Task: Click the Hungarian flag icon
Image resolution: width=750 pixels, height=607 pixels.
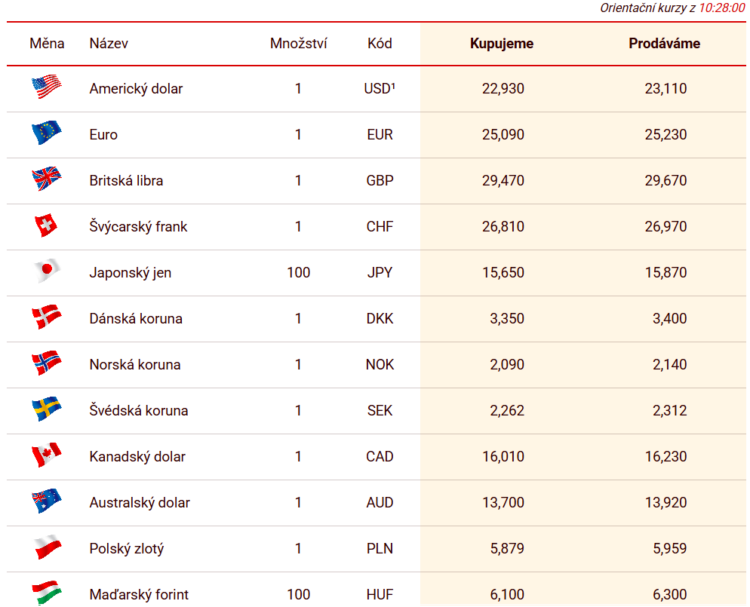Action: point(46,593)
